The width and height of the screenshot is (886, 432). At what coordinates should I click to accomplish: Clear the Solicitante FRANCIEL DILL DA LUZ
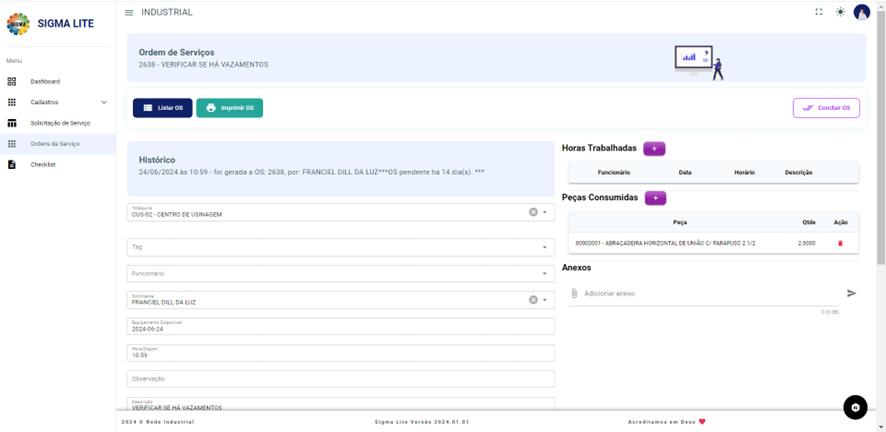[533, 299]
